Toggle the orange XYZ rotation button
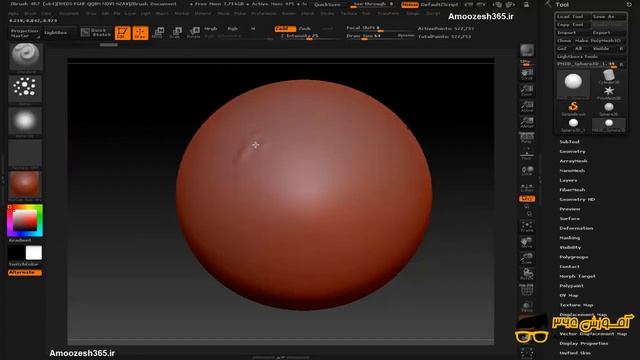Screen dimensions: 640x360 coord(527,199)
